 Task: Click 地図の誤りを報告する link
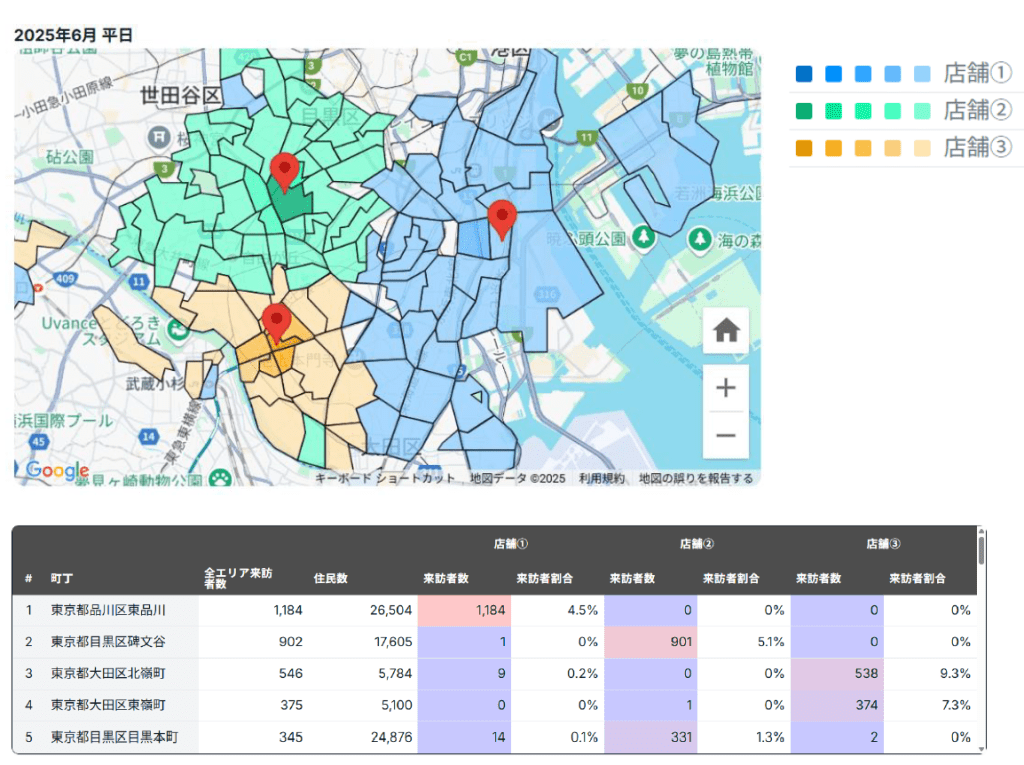(x=696, y=479)
